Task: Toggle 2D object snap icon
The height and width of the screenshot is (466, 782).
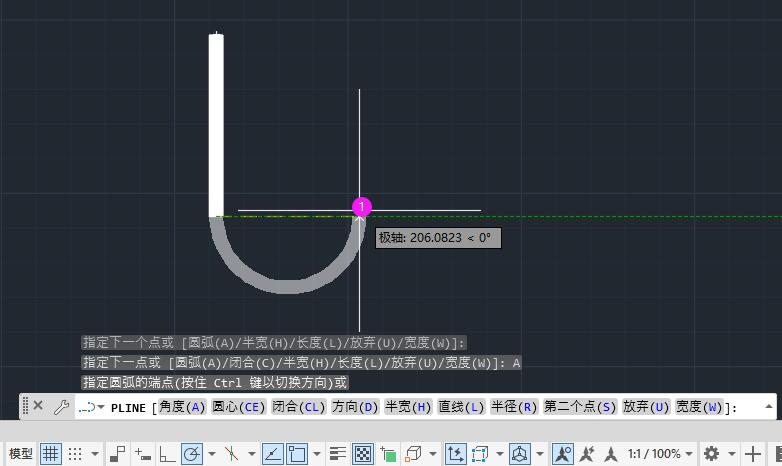Action: click(x=297, y=454)
